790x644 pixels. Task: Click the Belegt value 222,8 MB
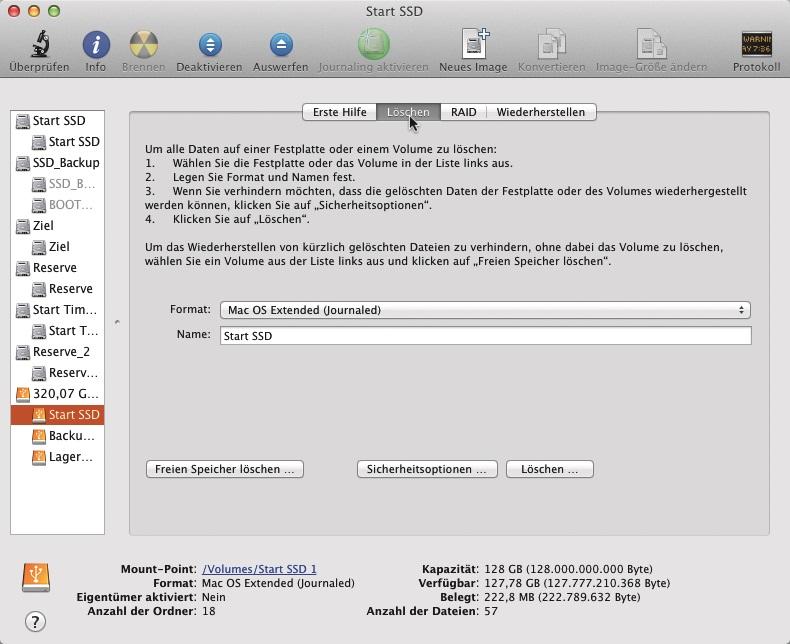tap(562, 598)
